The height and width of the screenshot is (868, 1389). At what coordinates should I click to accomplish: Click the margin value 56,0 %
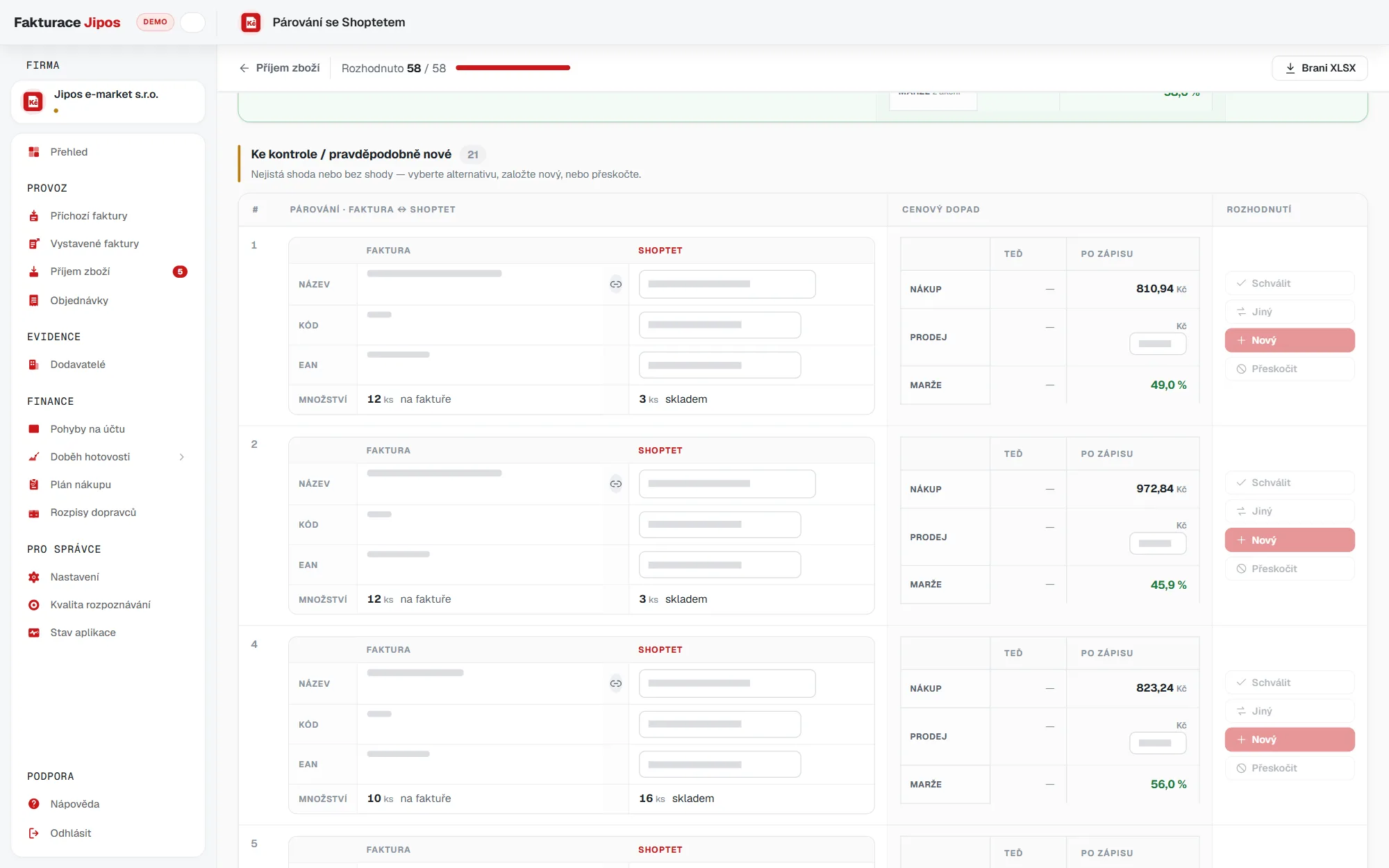(1169, 785)
